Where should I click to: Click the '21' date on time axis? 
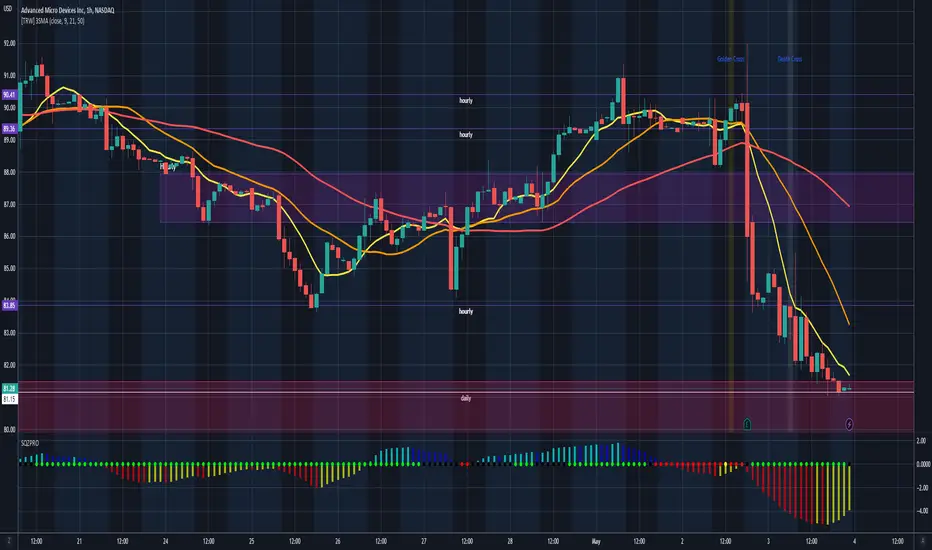tap(79, 541)
